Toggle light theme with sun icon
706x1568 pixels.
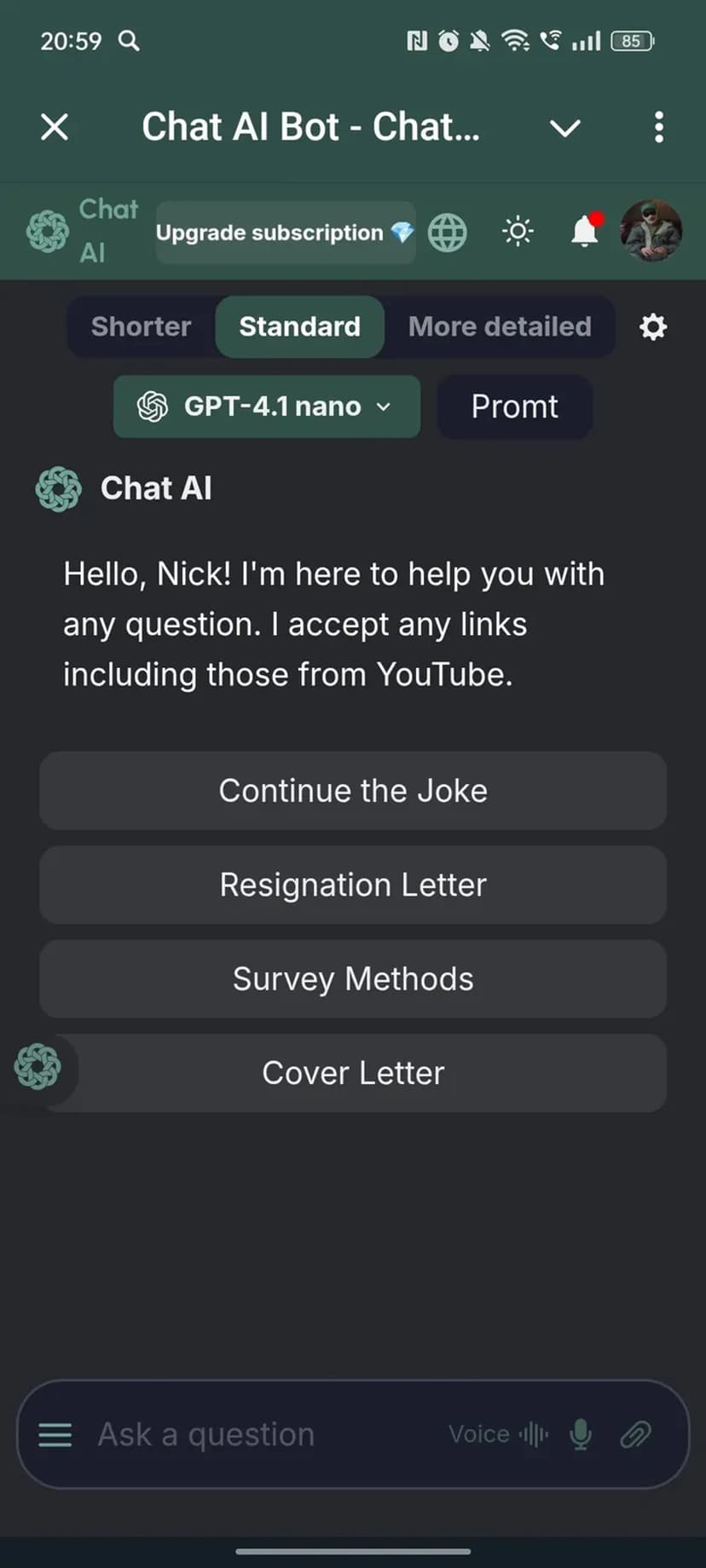point(518,232)
